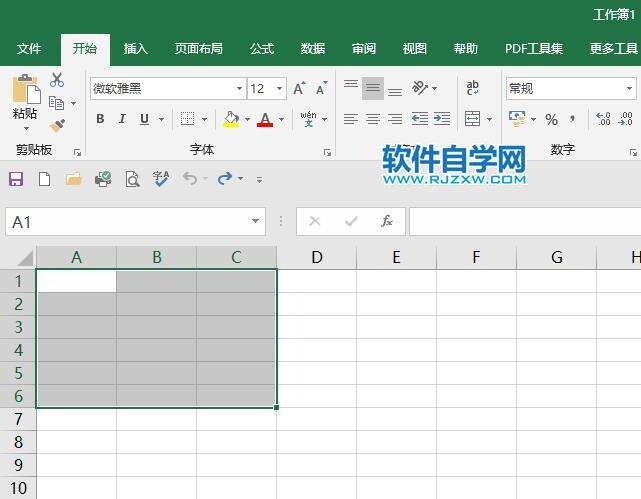Image resolution: width=641 pixels, height=499 pixels.
Task: Click the text orientation icon
Action: click(x=419, y=87)
